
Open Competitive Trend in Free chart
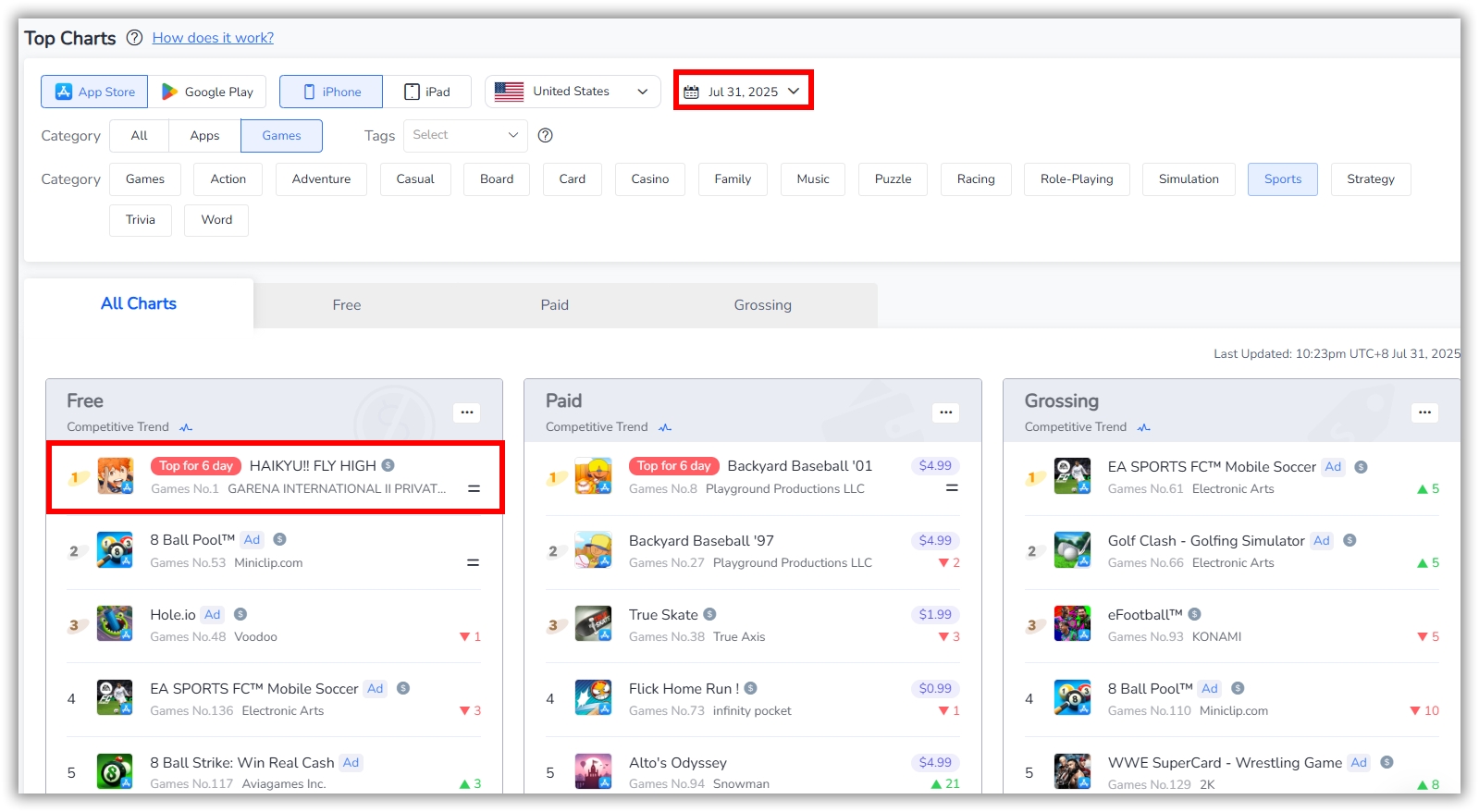tap(129, 427)
